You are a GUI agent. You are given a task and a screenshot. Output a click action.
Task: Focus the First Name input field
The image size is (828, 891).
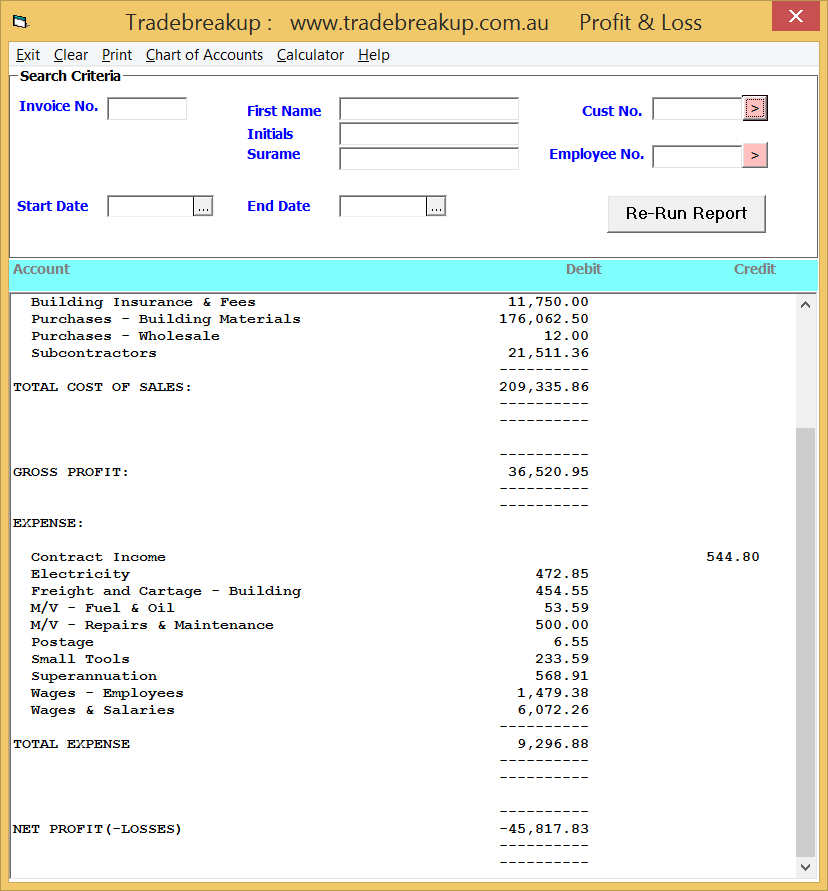point(429,109)
